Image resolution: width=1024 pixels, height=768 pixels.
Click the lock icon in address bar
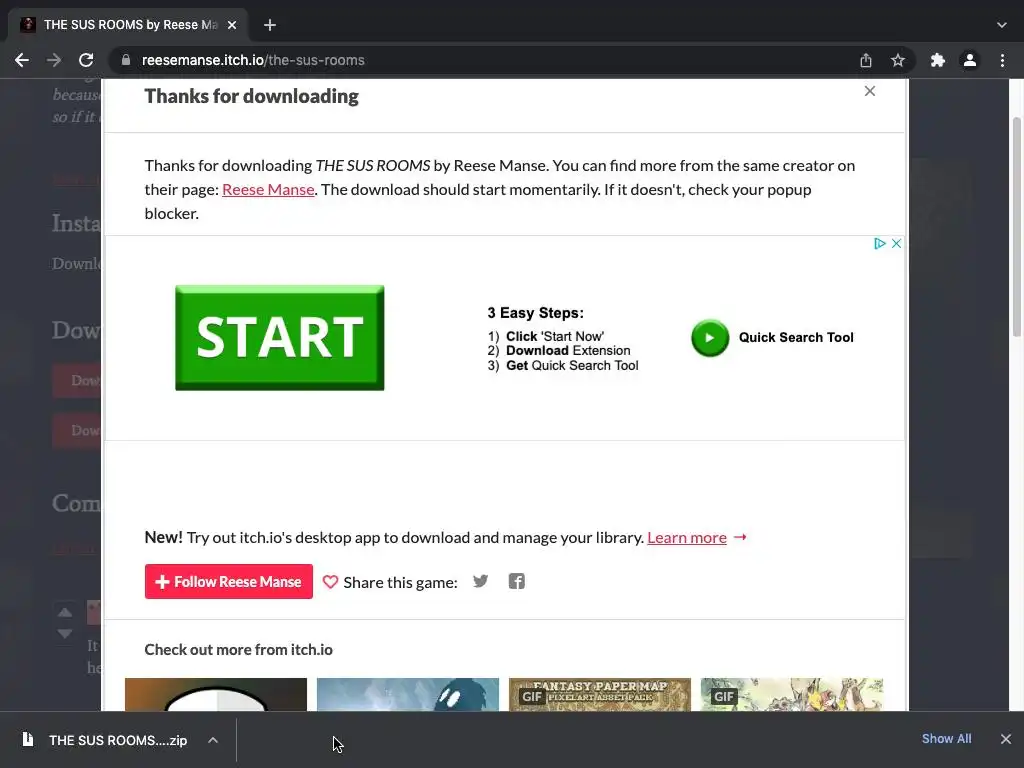[x=126, y=60]
